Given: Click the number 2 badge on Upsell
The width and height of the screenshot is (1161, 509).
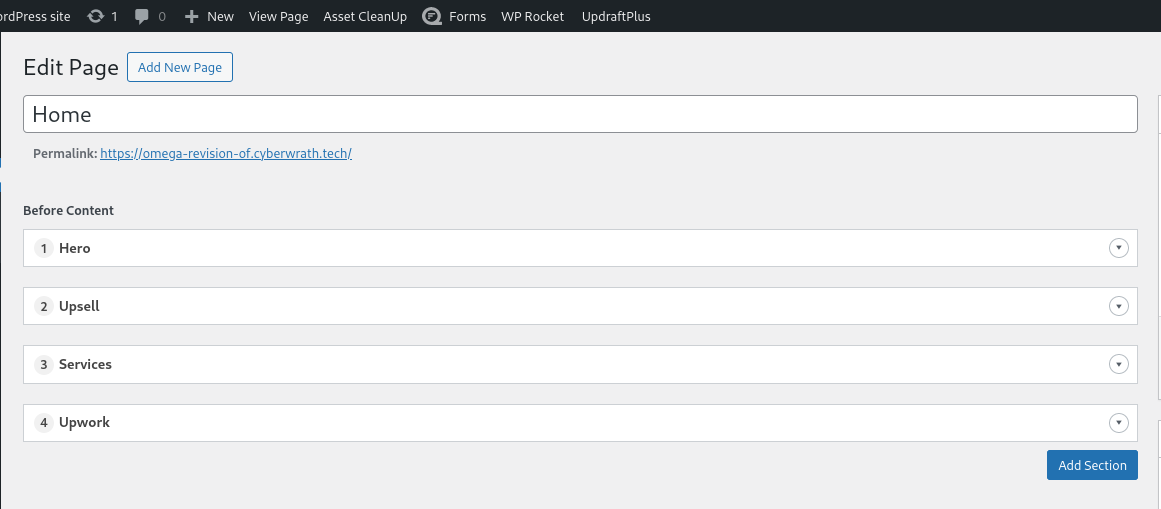Looking at the screenshot, I should (x=43, y=306).
